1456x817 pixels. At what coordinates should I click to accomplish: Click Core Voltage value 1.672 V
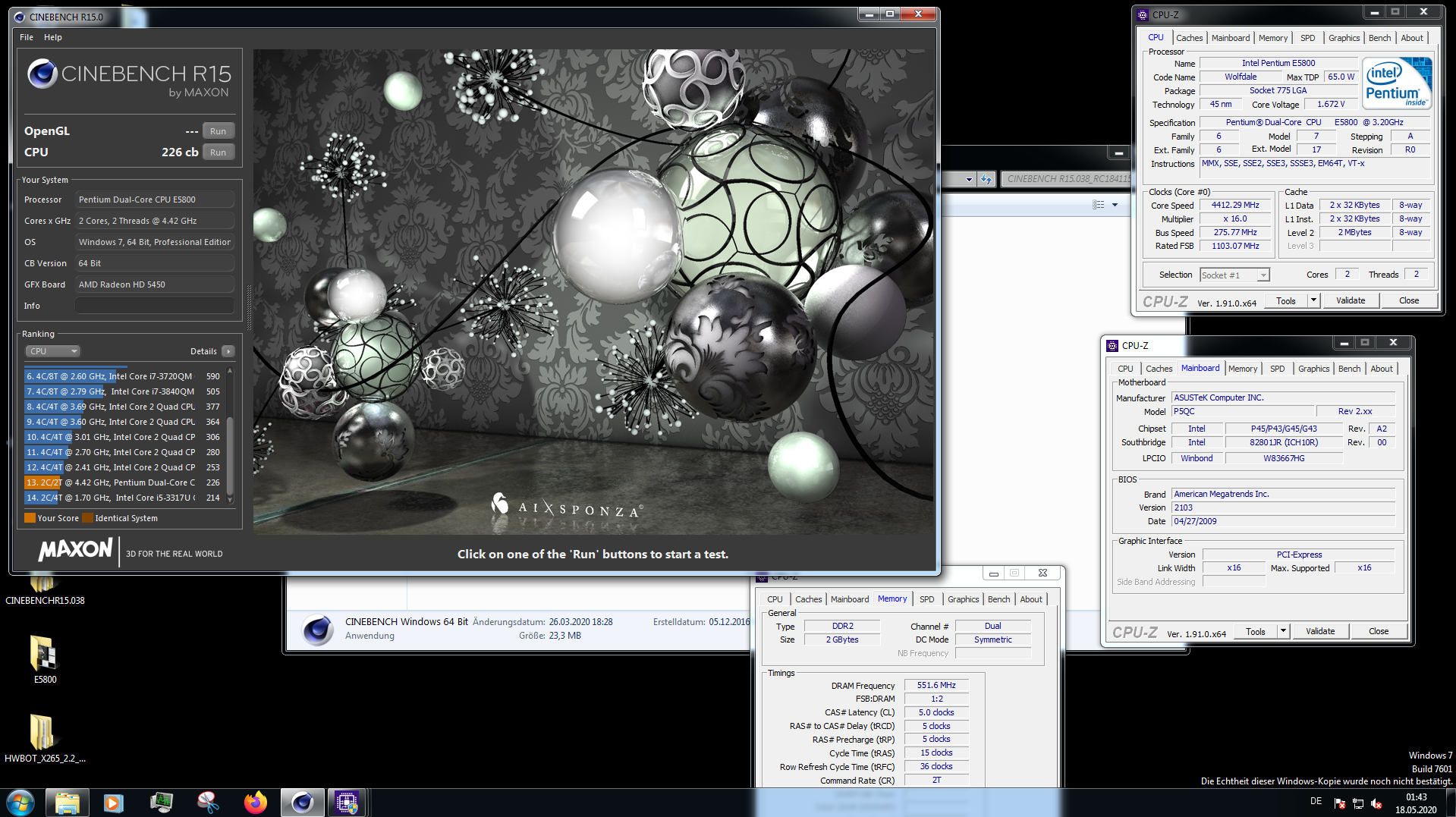pos(1331,105)
